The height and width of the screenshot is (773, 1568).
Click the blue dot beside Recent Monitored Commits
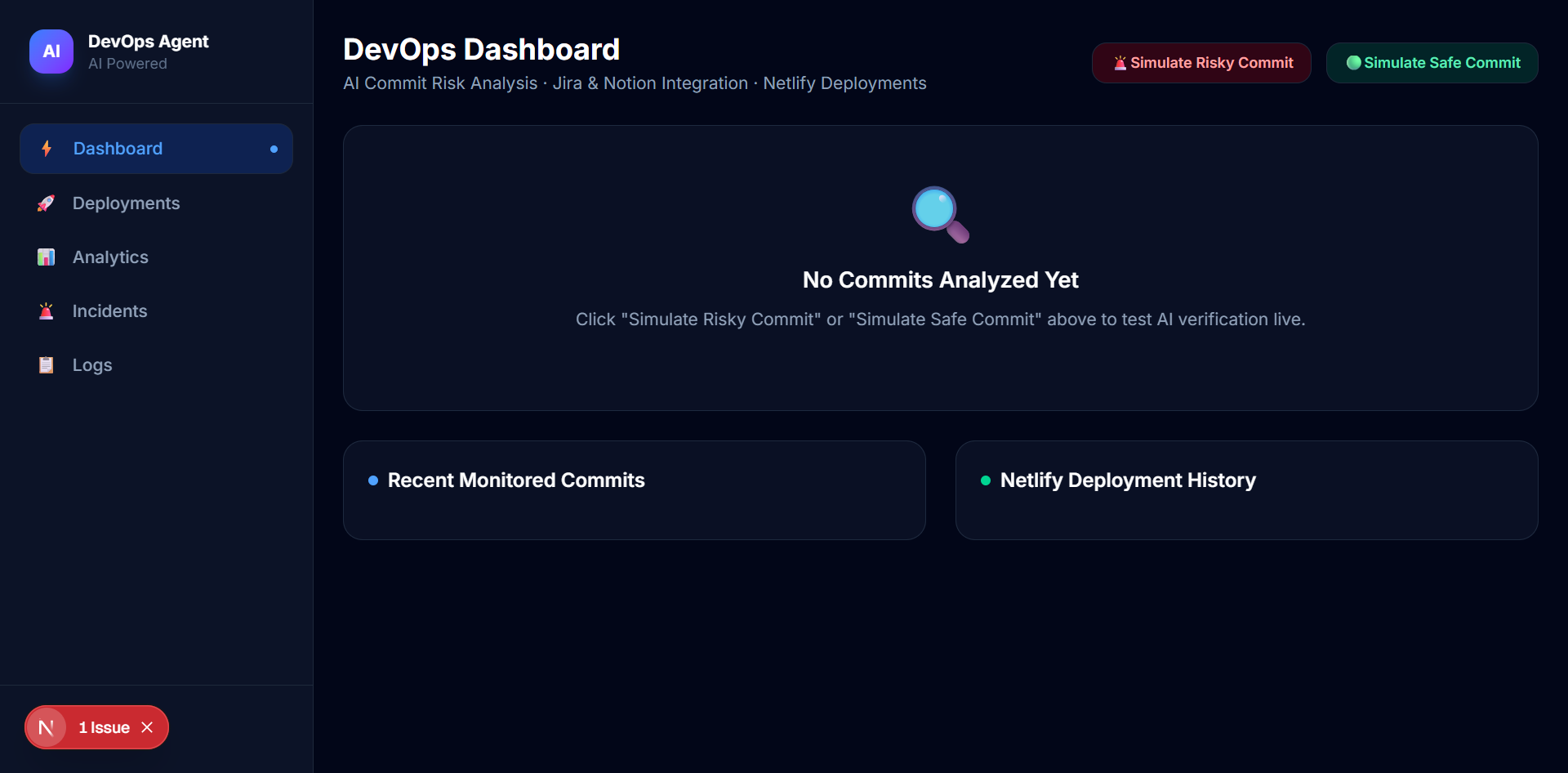(x=373, y=480)
